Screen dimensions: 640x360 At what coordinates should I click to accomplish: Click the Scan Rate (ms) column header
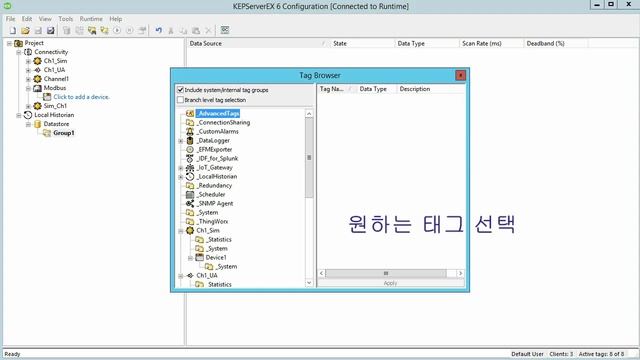tap(491, 43)
